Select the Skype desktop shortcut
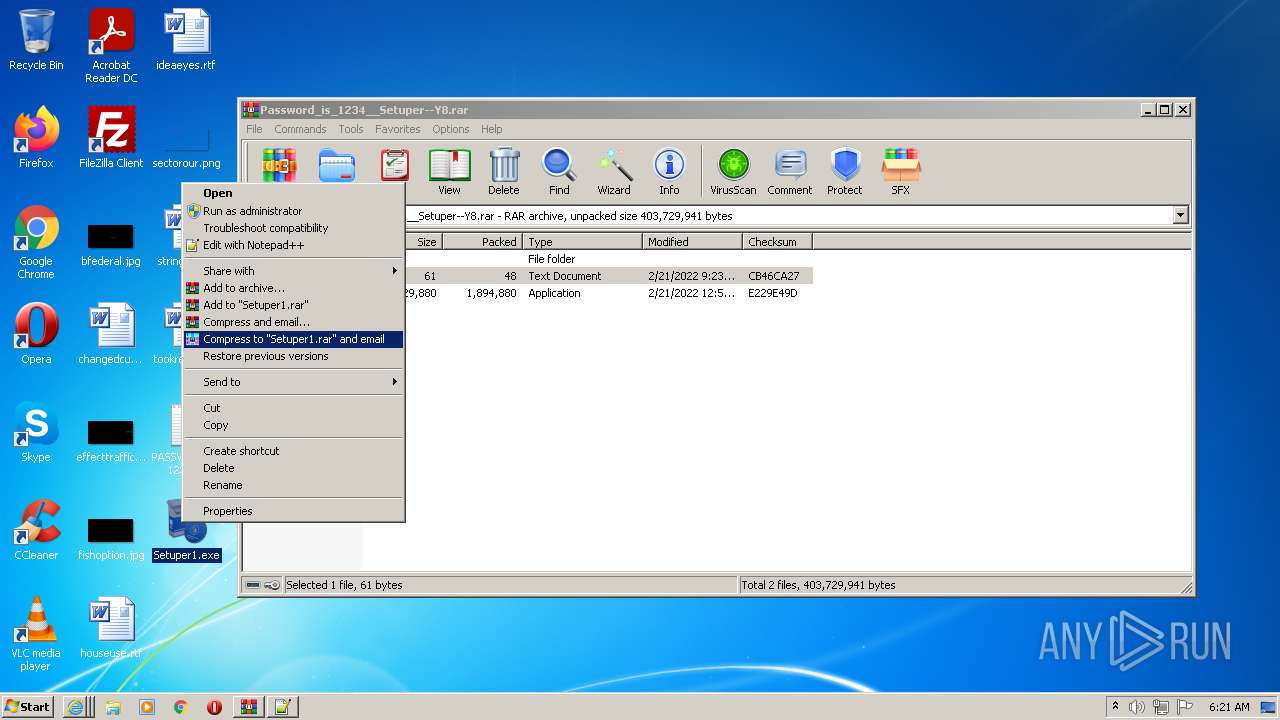 (36, 432)
